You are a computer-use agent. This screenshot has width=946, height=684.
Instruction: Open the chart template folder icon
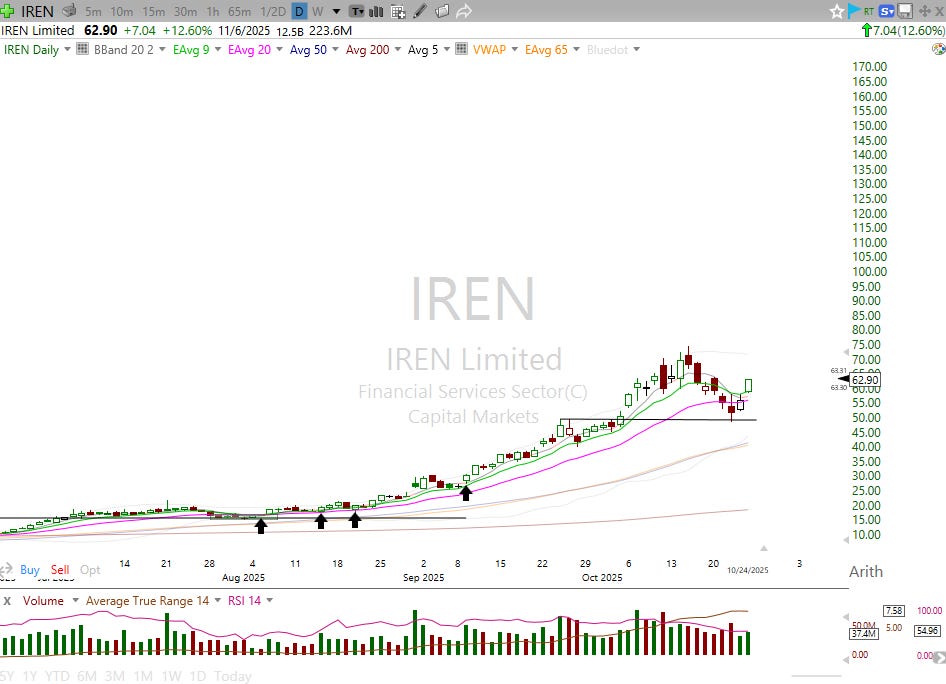tap(442, 11)
